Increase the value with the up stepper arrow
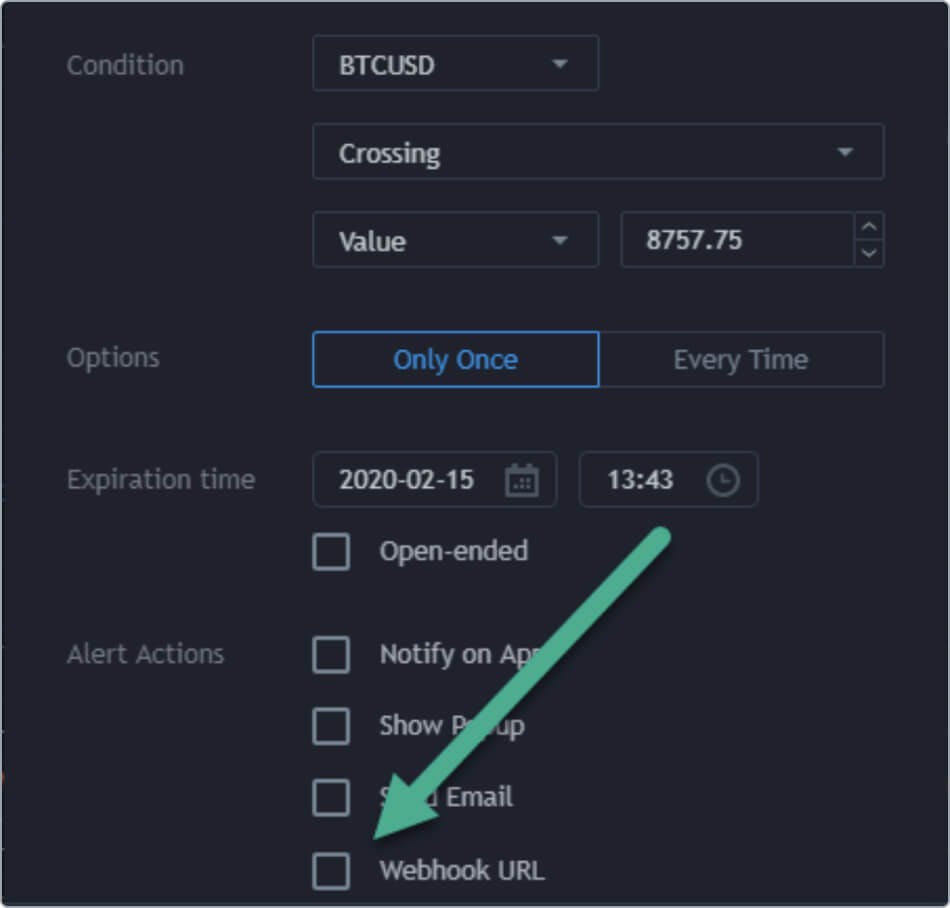 (870, 227)
